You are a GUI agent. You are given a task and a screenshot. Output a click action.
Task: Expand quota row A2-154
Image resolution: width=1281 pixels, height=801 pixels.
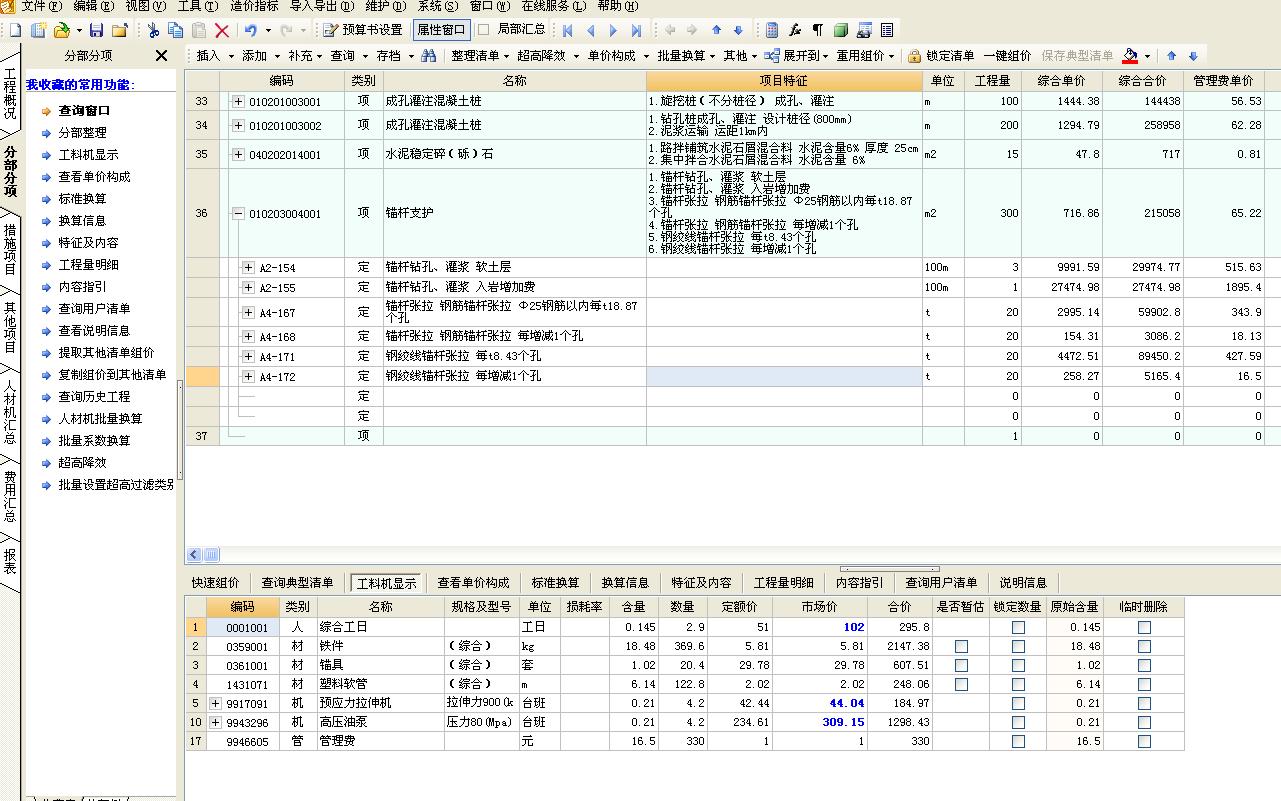click(249, 268)
